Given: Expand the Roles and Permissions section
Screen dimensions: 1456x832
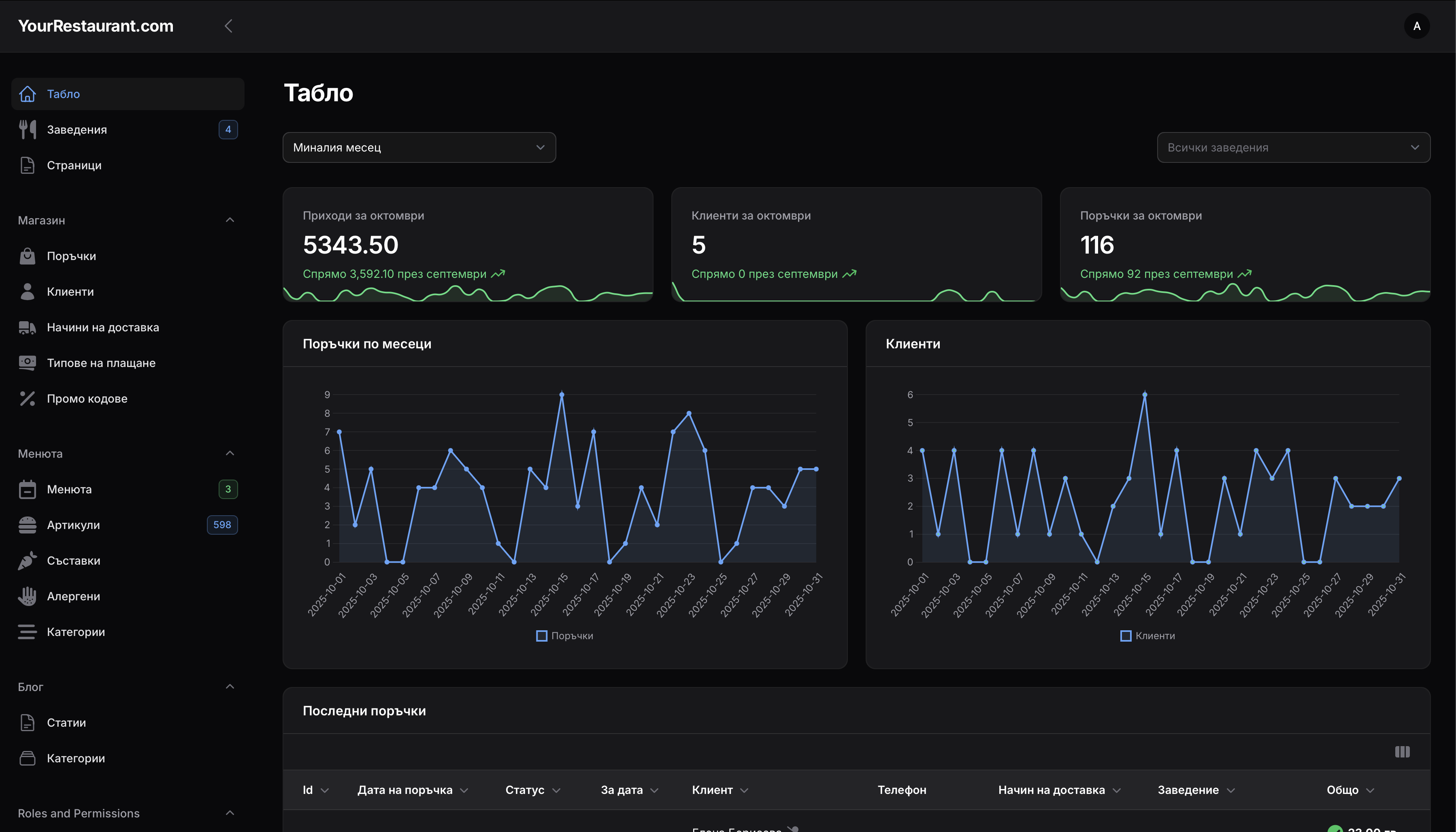Looking at the screenshot, I should coord(230,813).
